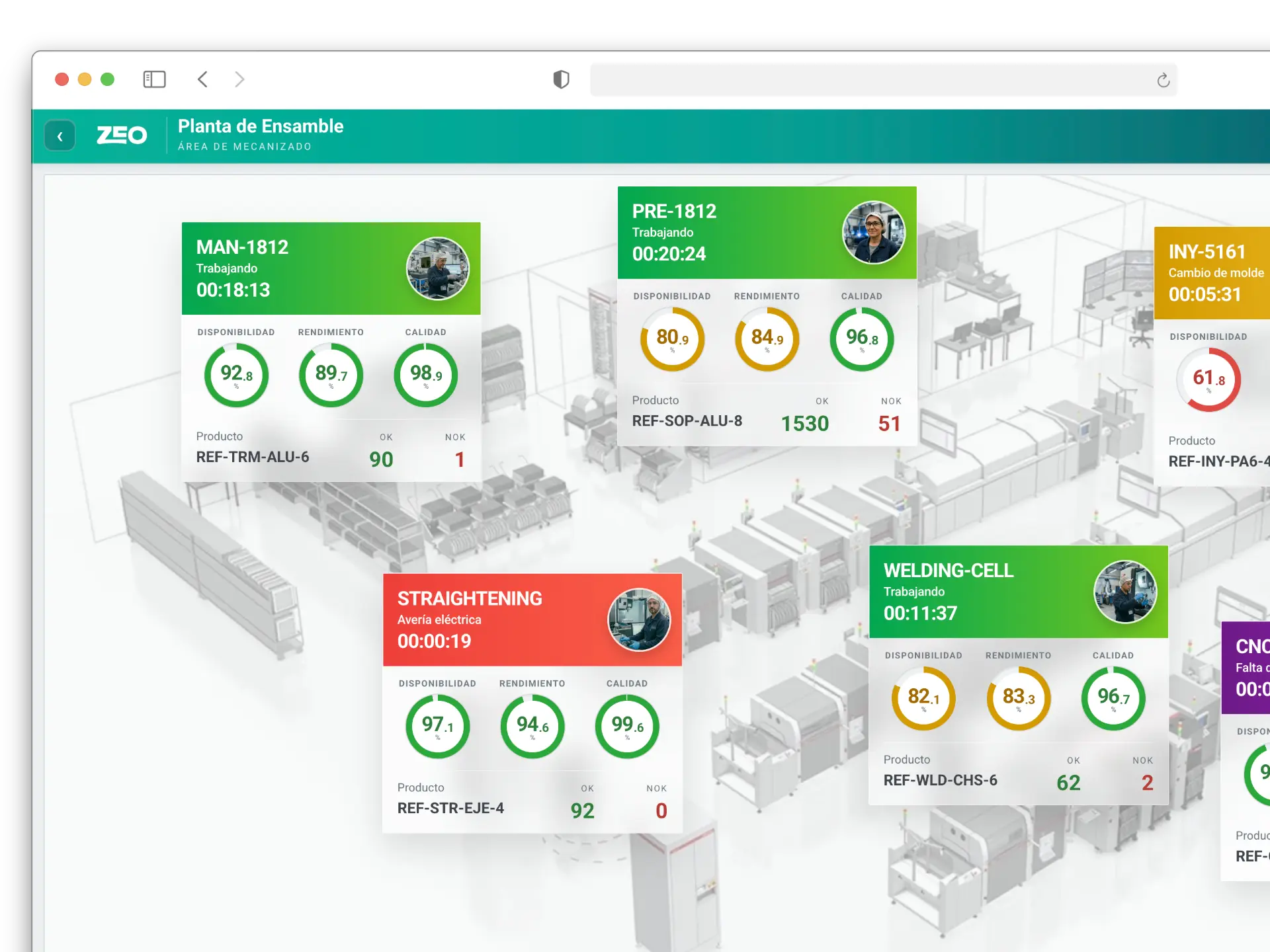Click MAN-1812 availability gauge 92.8
Screen dimensions: 1270x952
point(236,375)
